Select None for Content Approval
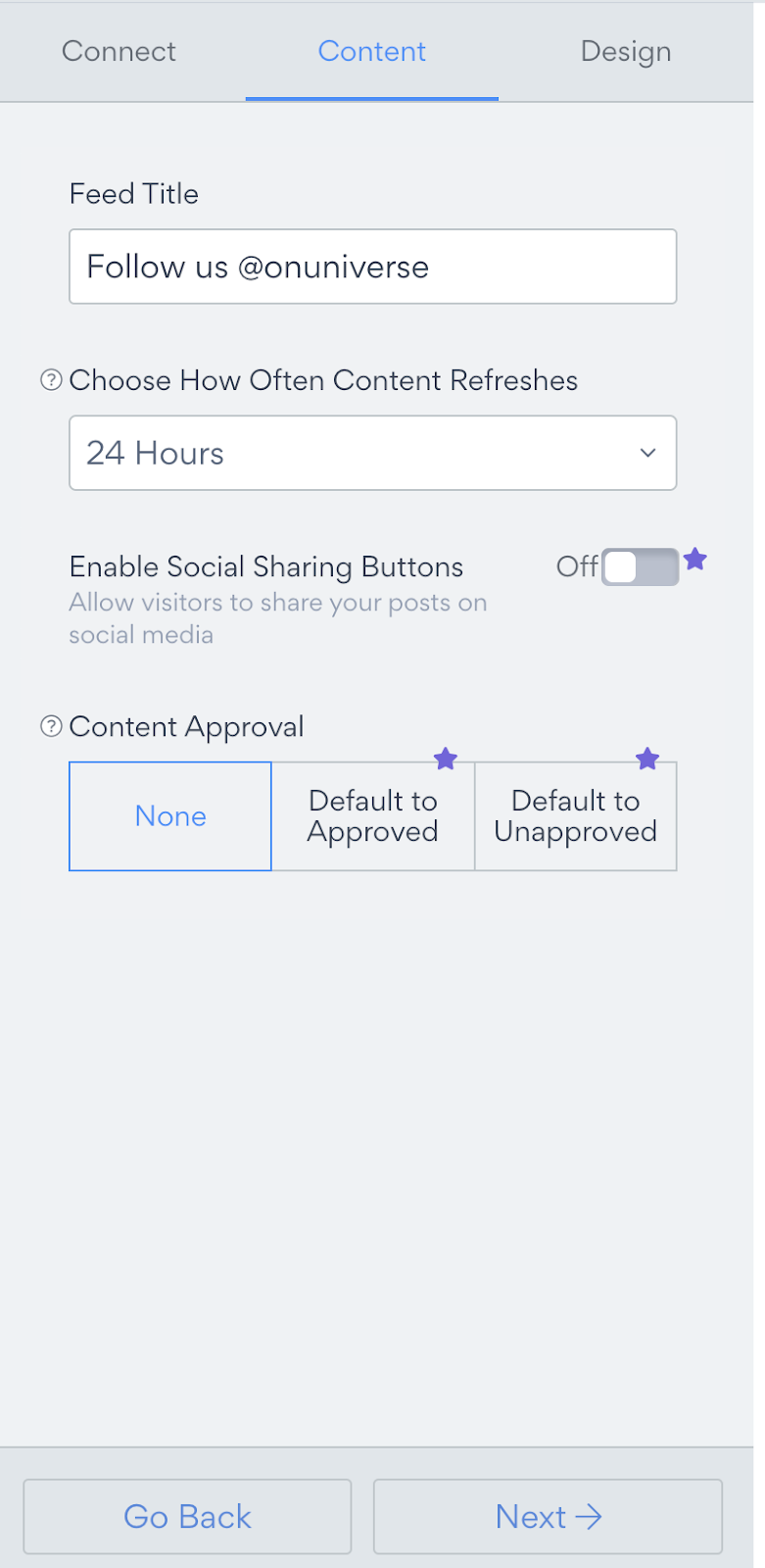 pyautogui.click(x=170, y=816)
